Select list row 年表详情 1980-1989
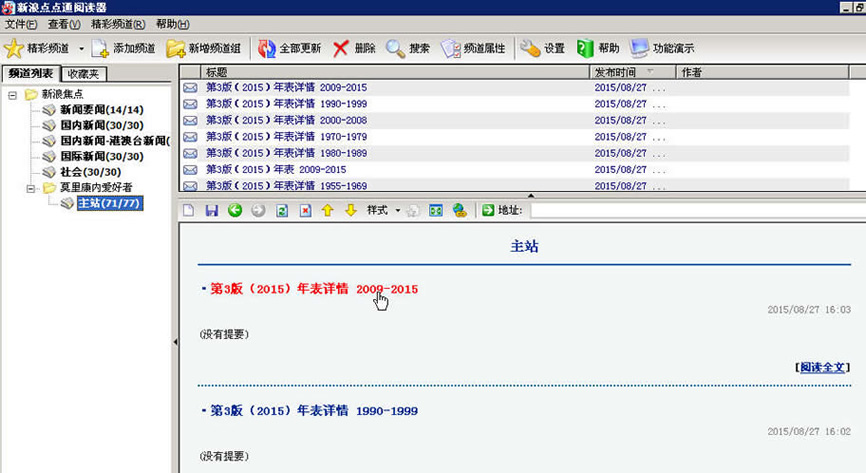The height and width of the screenshot is (473, 866). pos(515,153)
